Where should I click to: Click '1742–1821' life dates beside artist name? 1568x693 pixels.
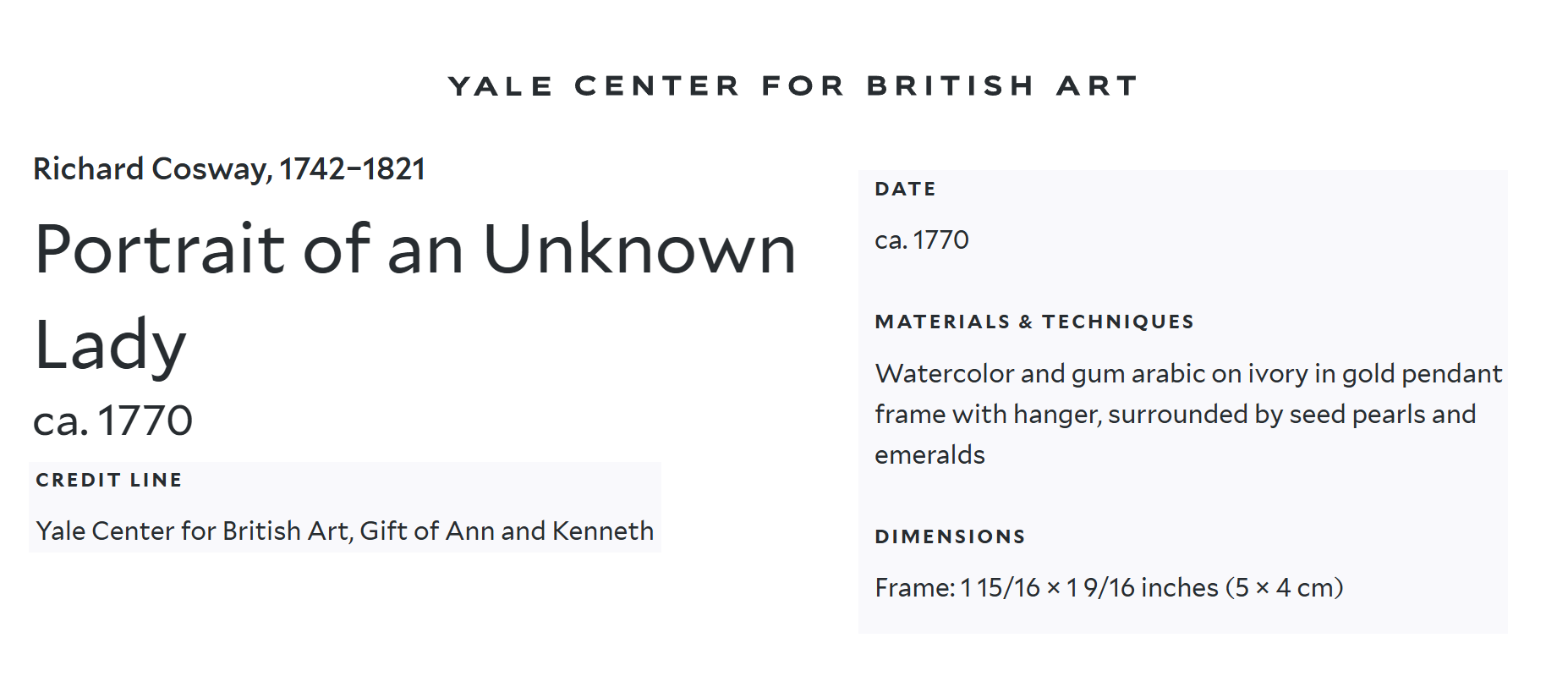click(x=352, y=169)
